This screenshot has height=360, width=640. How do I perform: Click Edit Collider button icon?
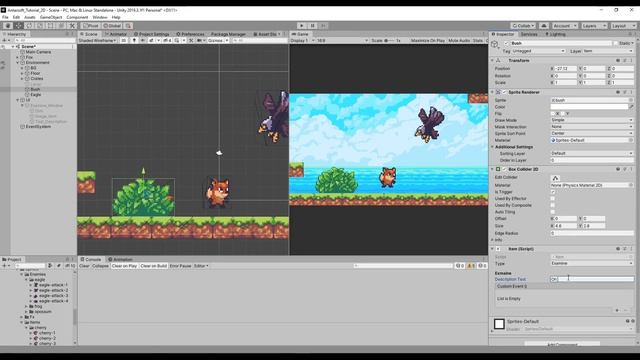[x=555, y=178]
